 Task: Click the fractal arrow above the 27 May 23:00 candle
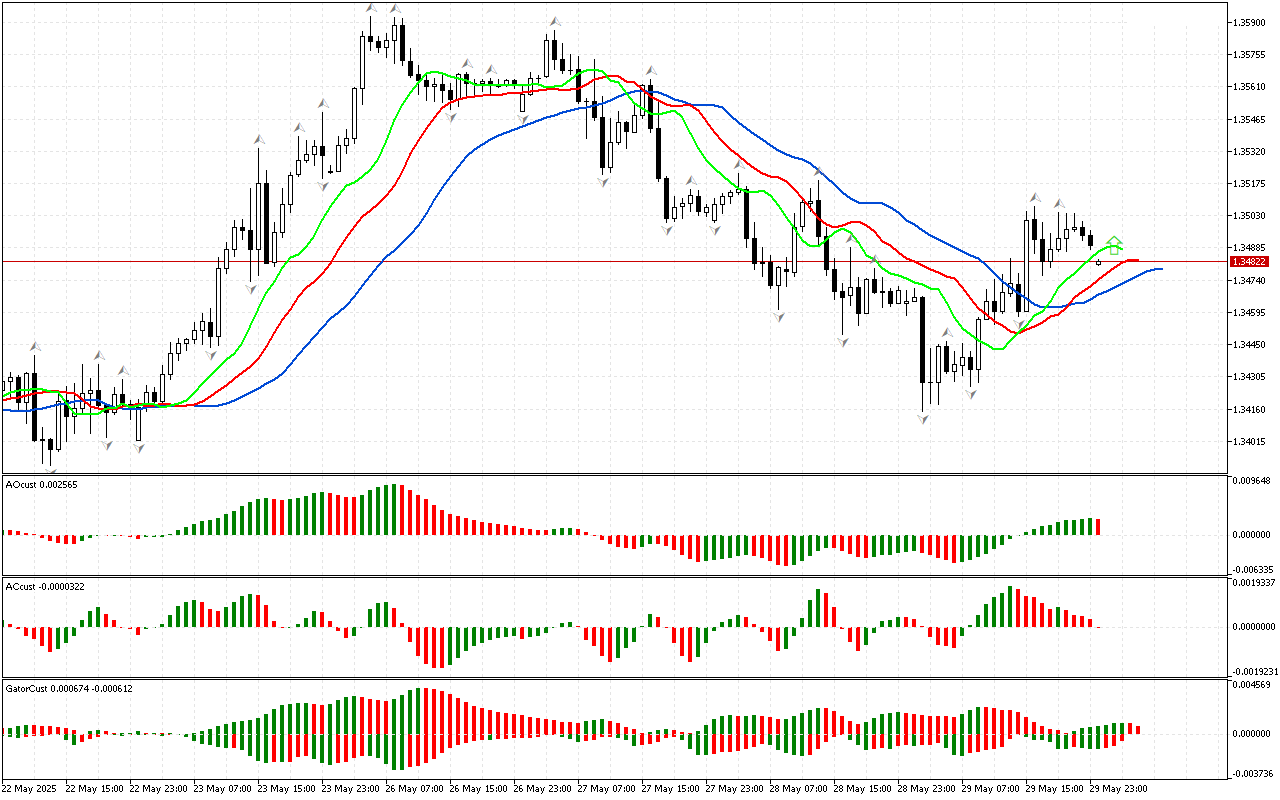pos(738,165)
